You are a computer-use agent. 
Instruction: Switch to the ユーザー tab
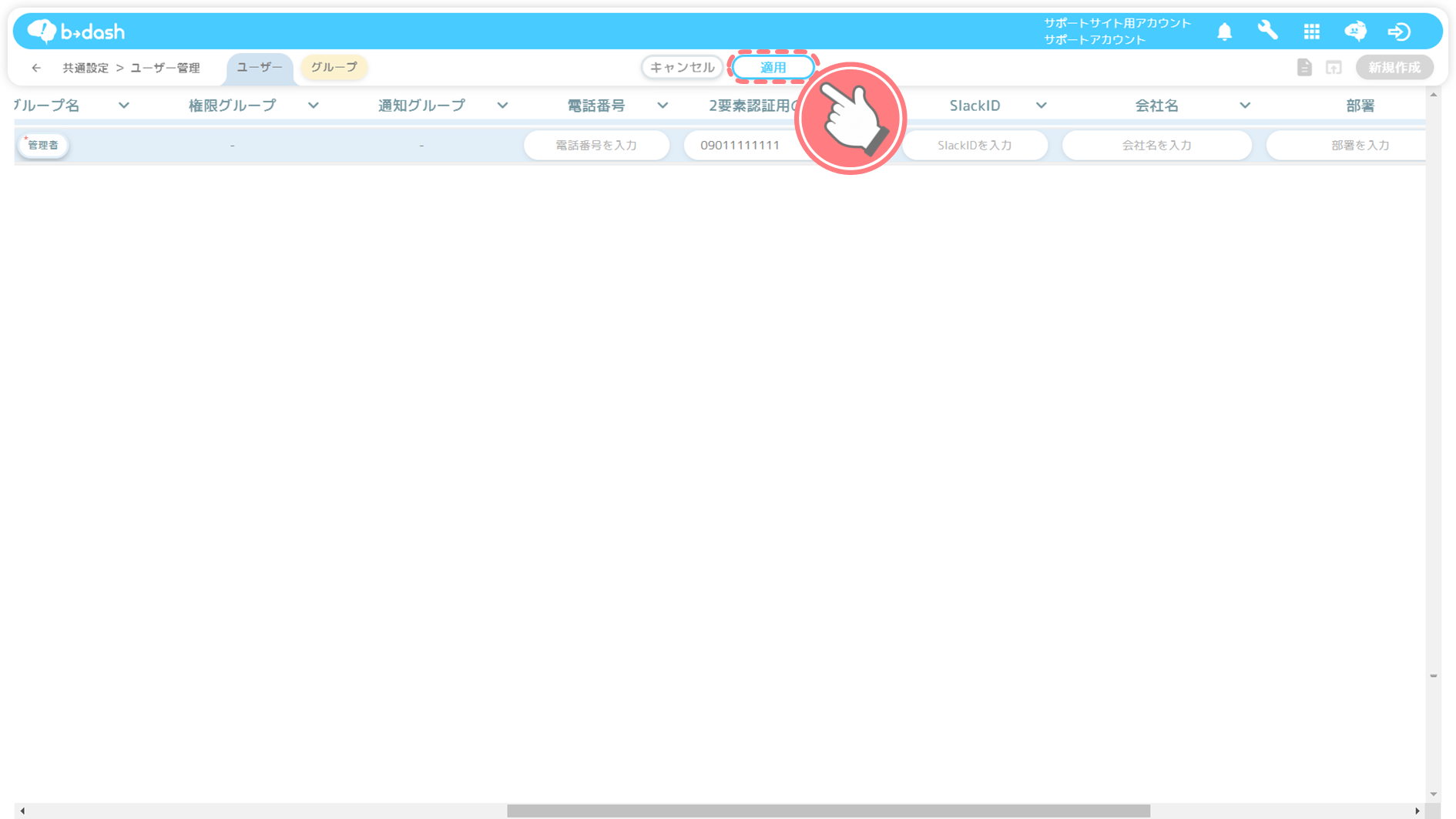point(260,68)
